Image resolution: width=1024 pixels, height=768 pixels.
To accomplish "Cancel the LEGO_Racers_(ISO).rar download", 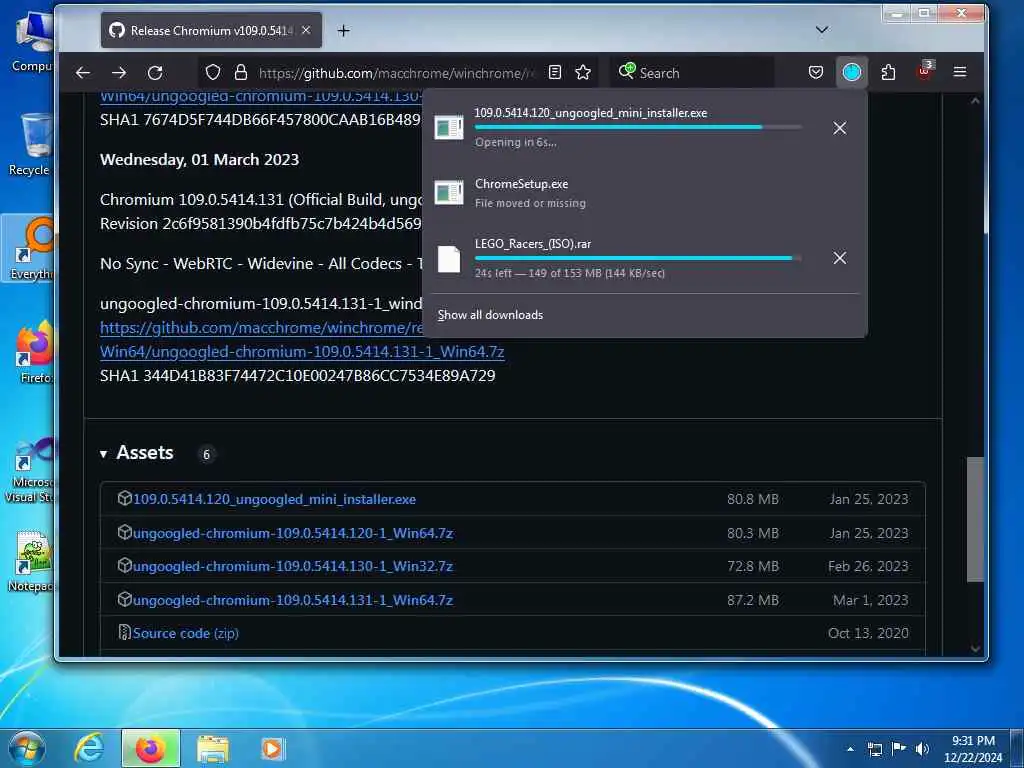I will coord(840,258).
